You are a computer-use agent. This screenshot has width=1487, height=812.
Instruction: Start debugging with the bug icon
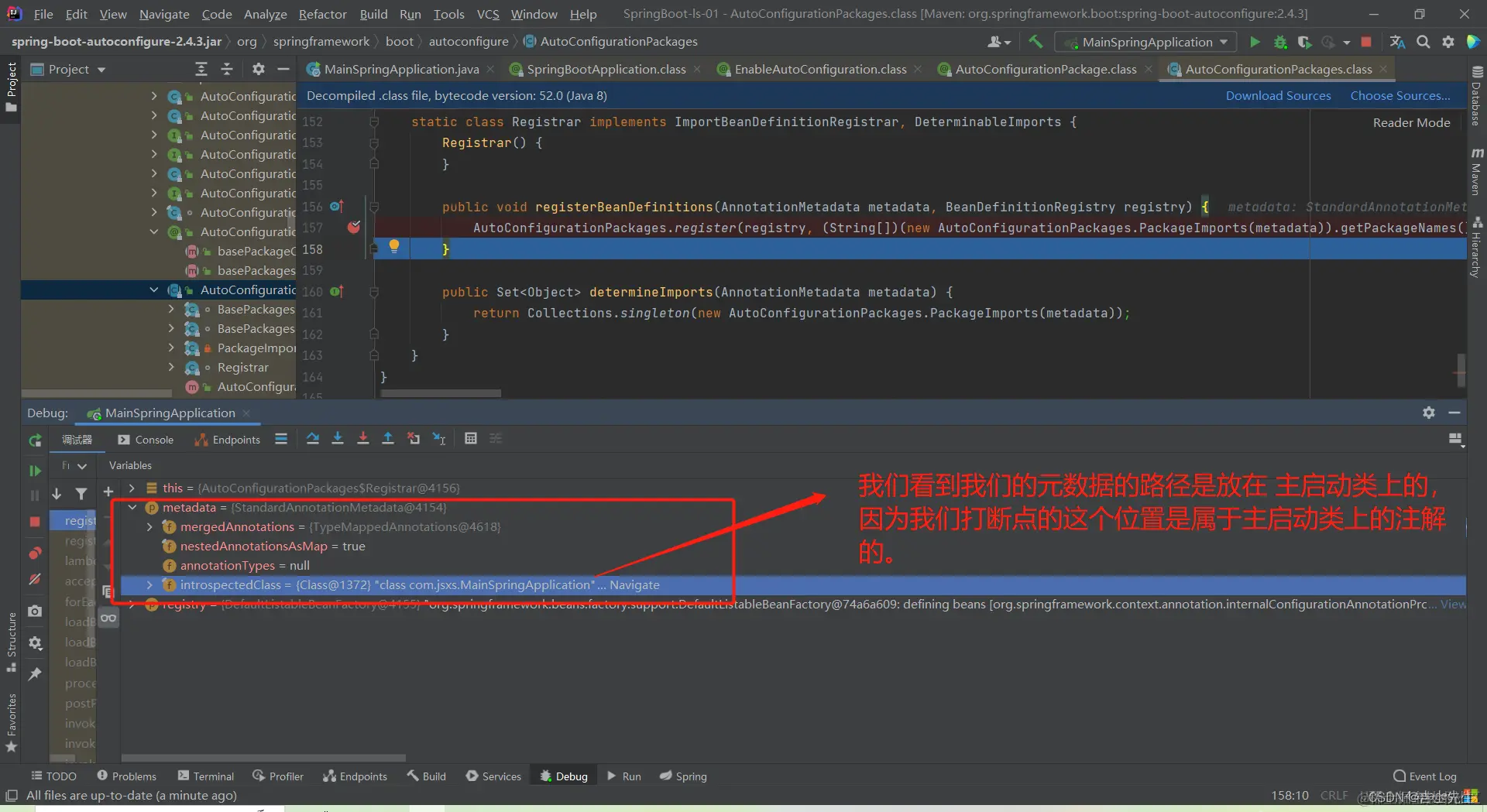coord(1280,42)
